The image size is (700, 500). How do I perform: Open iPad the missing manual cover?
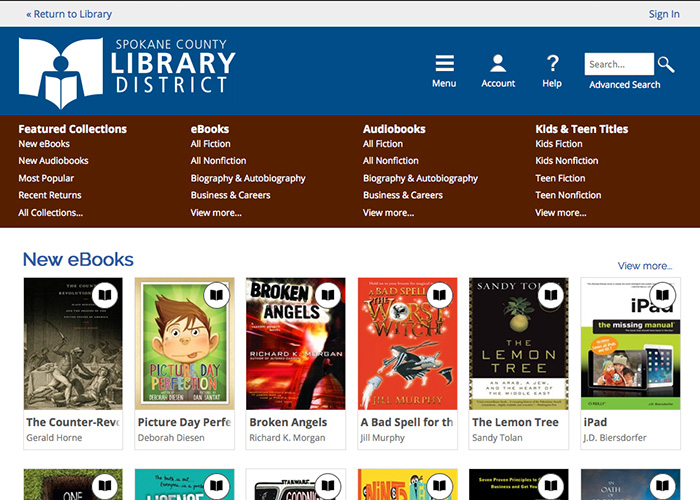coord(630,343)
